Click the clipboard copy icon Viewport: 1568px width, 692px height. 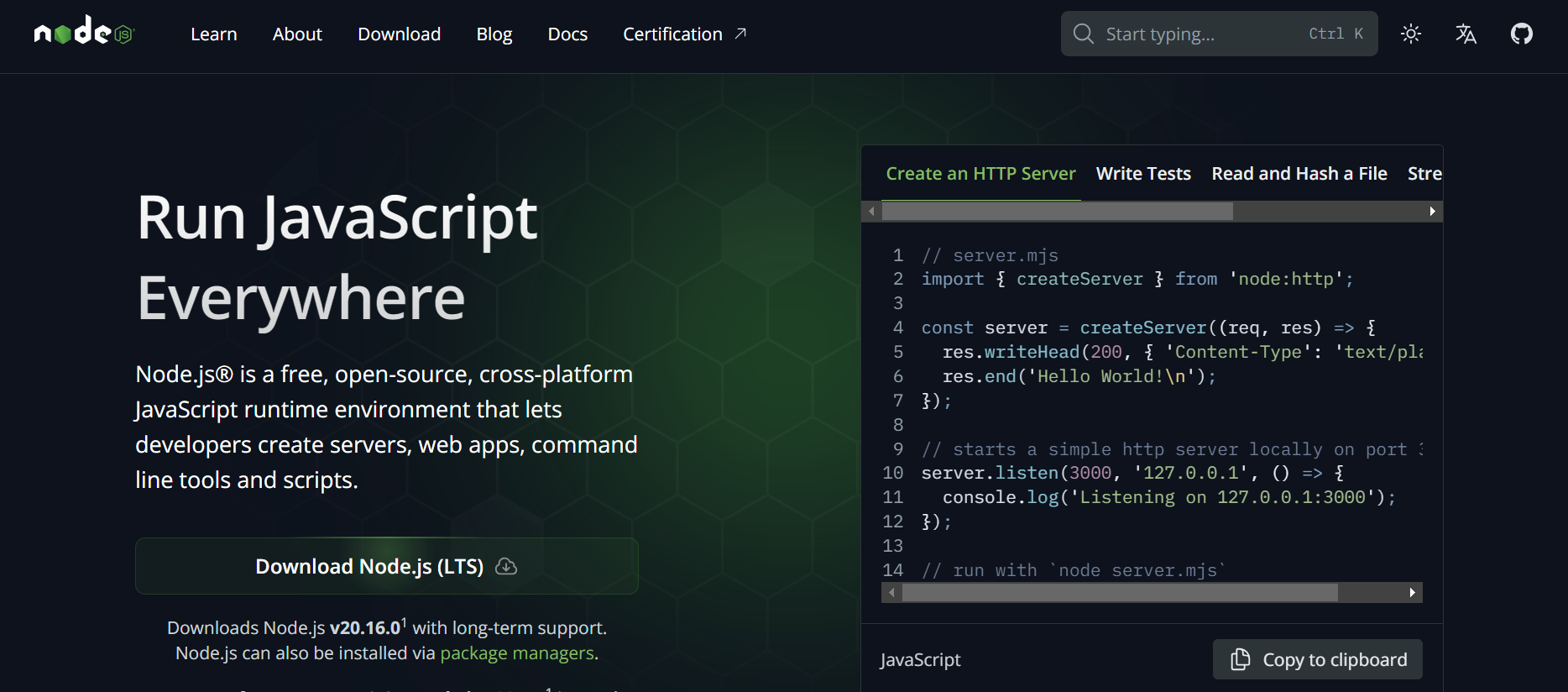(1241, 659)
